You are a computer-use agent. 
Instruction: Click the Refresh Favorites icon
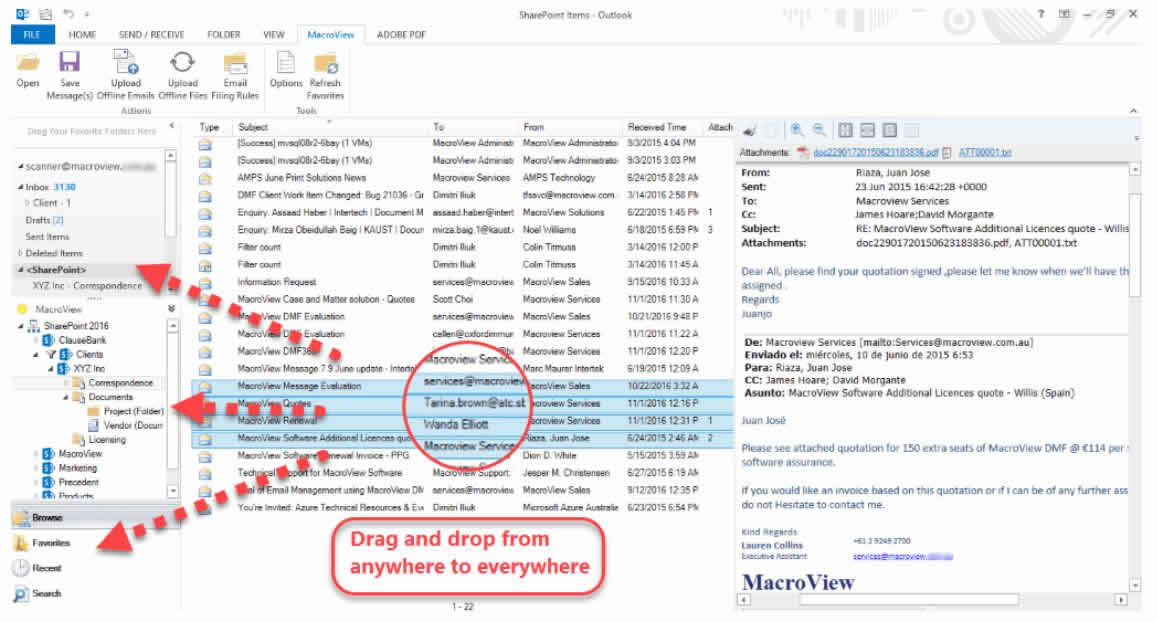coord(325,63)
